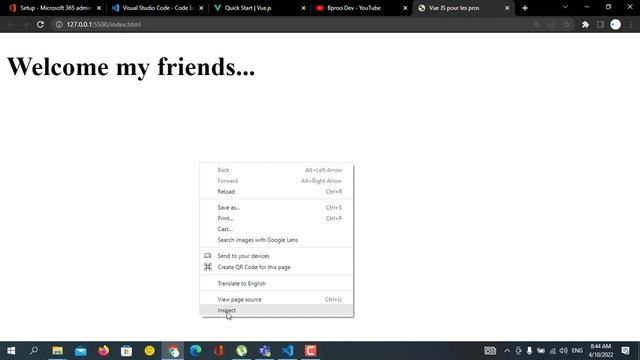Image resolution: width=640 pixels, height=360 pixels.
Task: Choose Translate to English
Action: pyautogui.click(x=276, y=283)
